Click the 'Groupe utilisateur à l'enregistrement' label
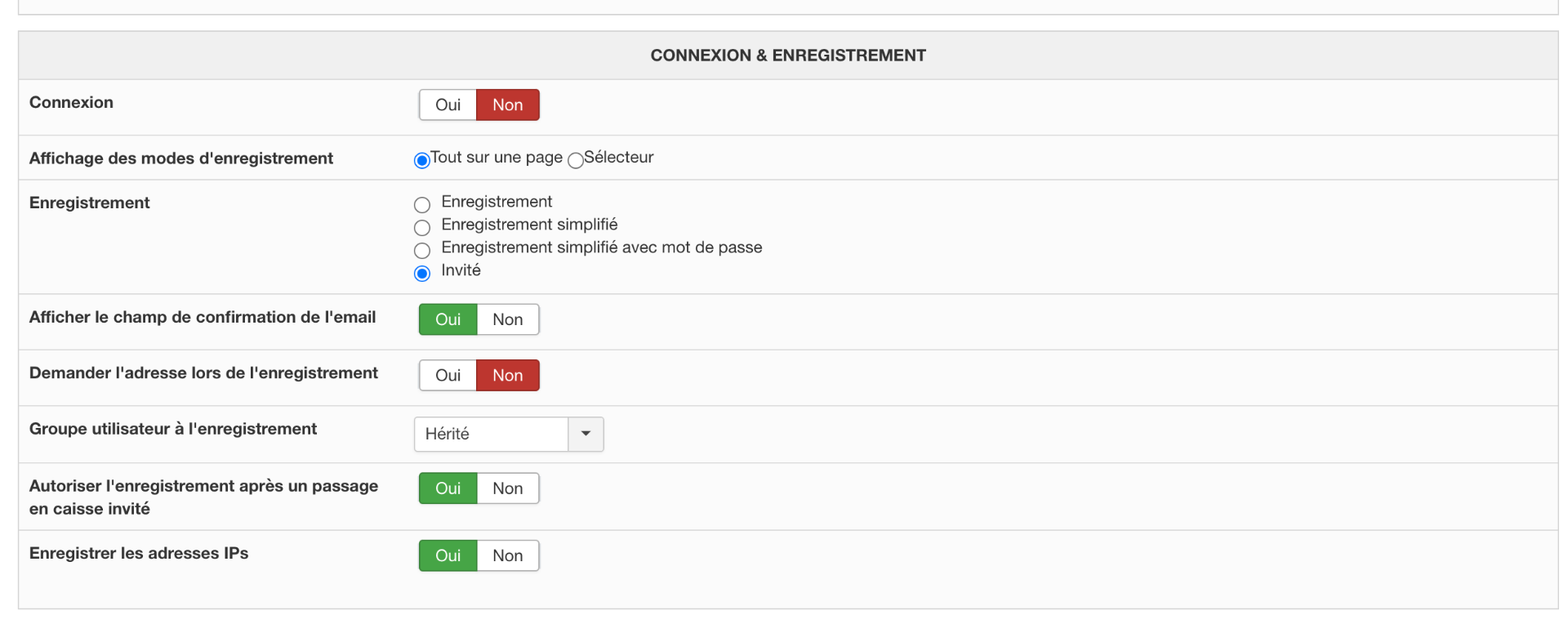Image resolution: width=1568 pixels, height=642 pixels. click(x=173, y=429)
